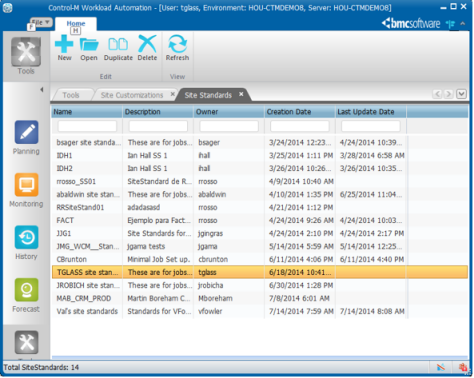The image size is (474, 378).
Task: Open the History domain icon
Action: [x=26, y=237]
